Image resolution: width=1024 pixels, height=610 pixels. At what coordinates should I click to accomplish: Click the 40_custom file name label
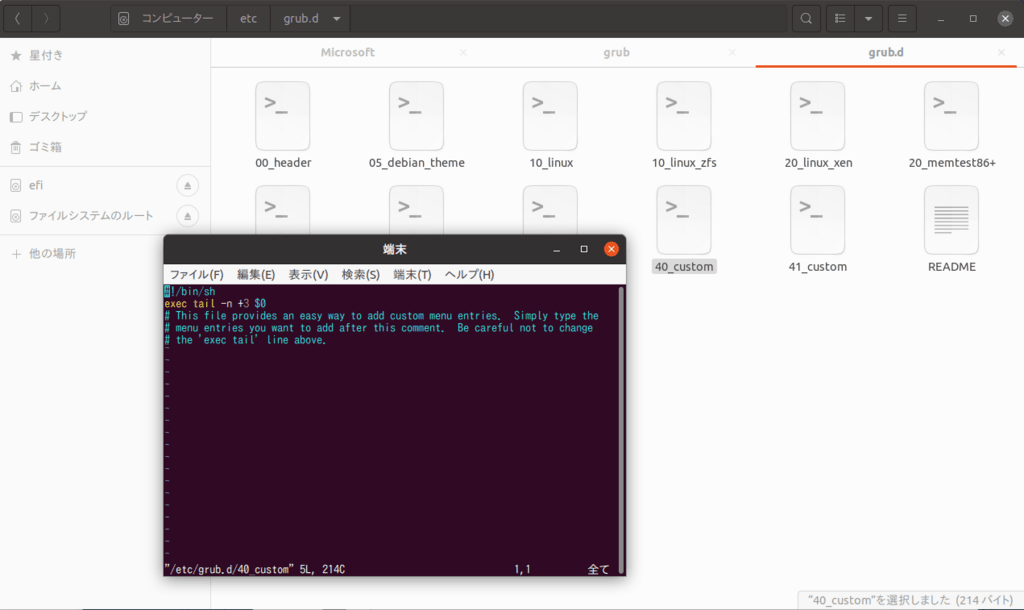point(684,266)
